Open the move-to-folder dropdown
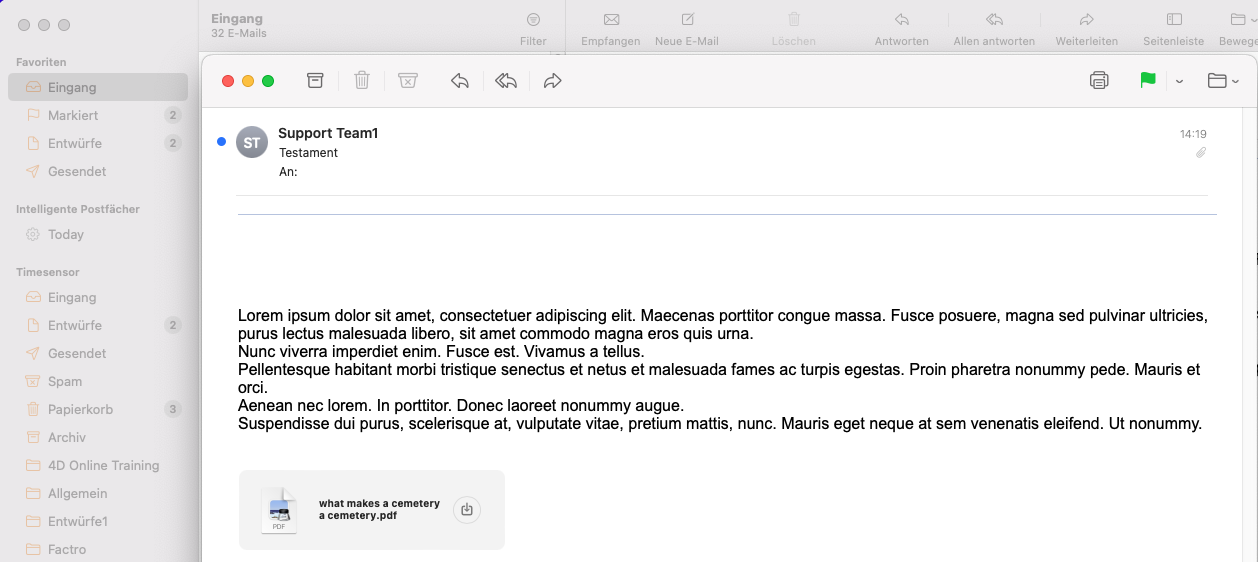 coord(1223,81)
